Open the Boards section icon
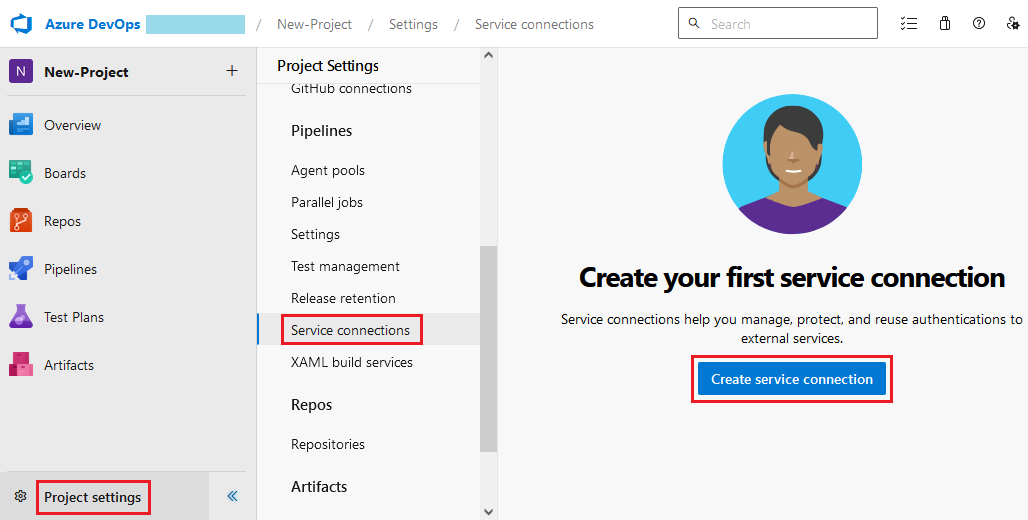1028x520 pixels. point(21,173)
